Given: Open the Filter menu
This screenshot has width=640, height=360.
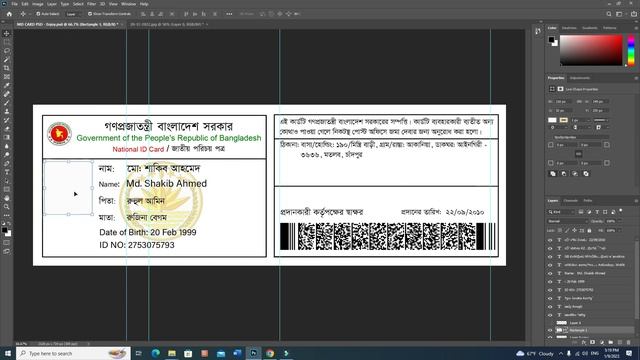Looking at the screenshot, I should [92, 4].
